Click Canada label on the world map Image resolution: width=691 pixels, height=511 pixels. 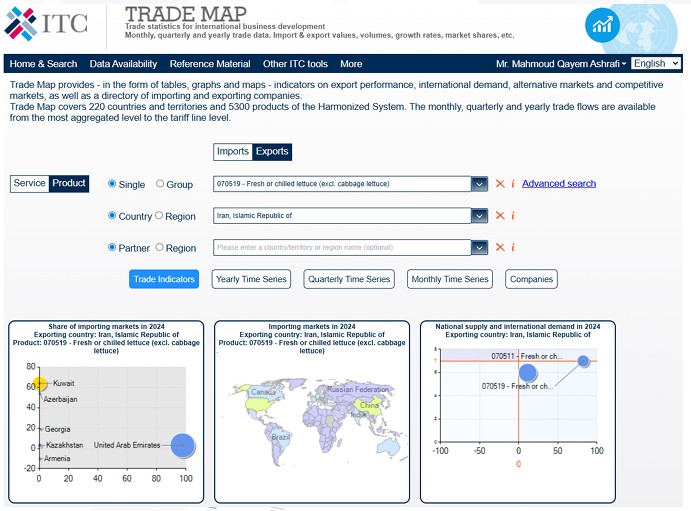(x=263, y=392)
